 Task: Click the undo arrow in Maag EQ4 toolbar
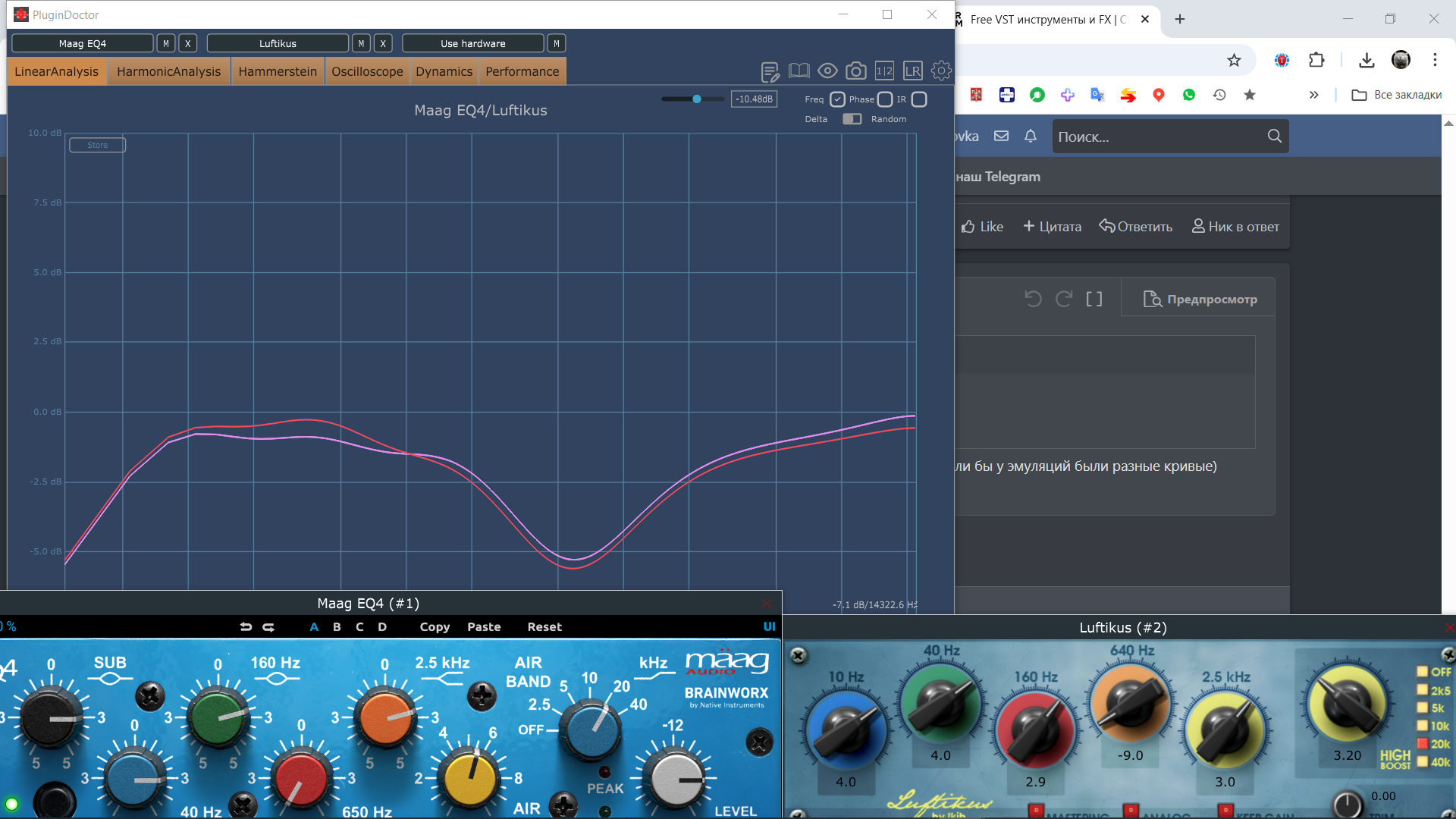point(246,627)
